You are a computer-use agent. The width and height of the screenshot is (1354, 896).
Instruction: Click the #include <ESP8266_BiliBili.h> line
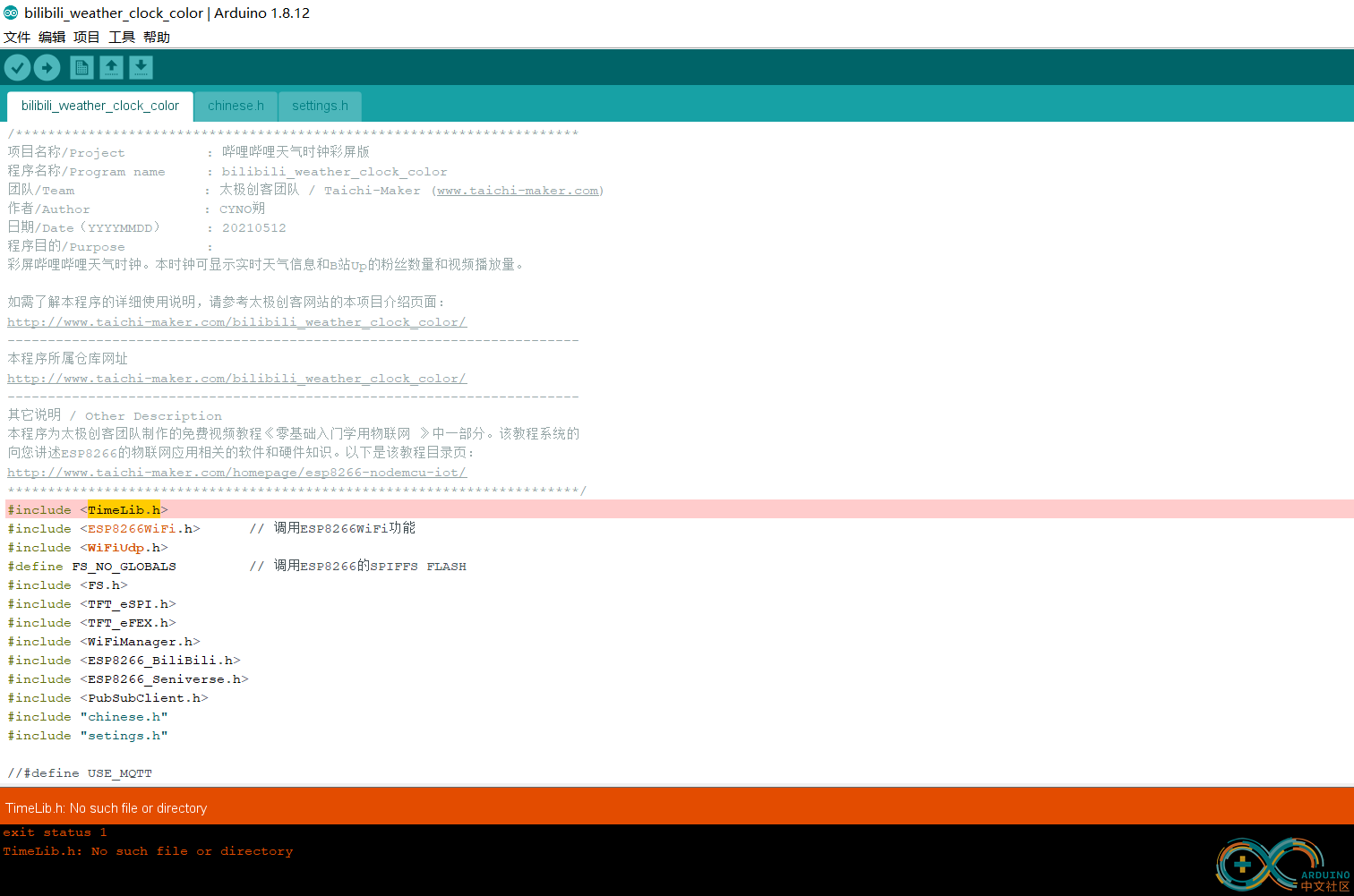pyautogui.click(x=124, y=661)
